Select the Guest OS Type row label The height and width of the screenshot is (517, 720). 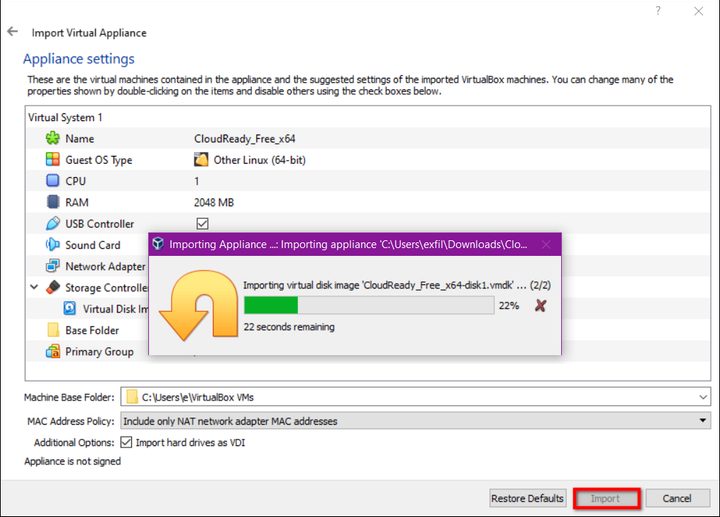[98, 160]
